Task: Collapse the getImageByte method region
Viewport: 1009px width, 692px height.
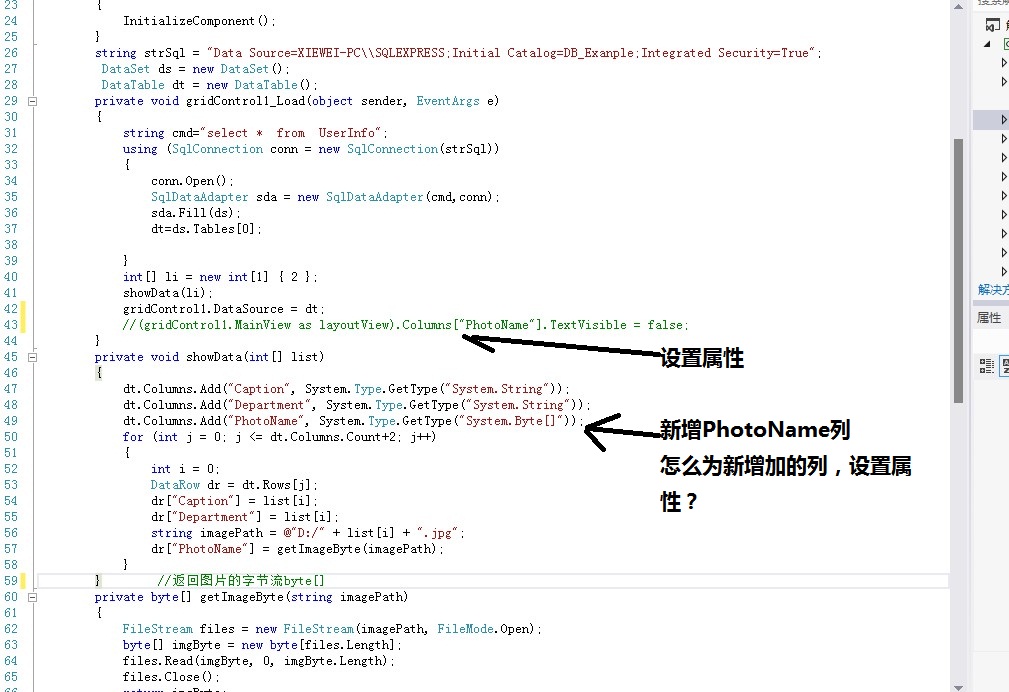Action: click(32, 597)
